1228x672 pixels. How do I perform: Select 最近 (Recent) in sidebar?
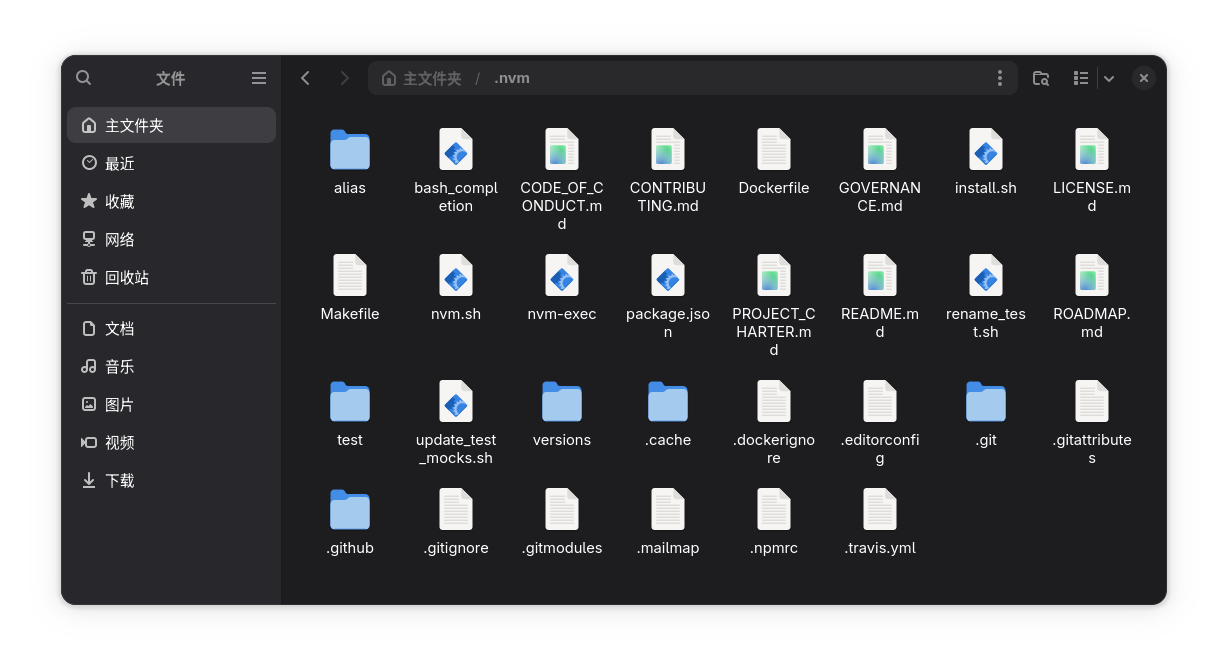120,164
